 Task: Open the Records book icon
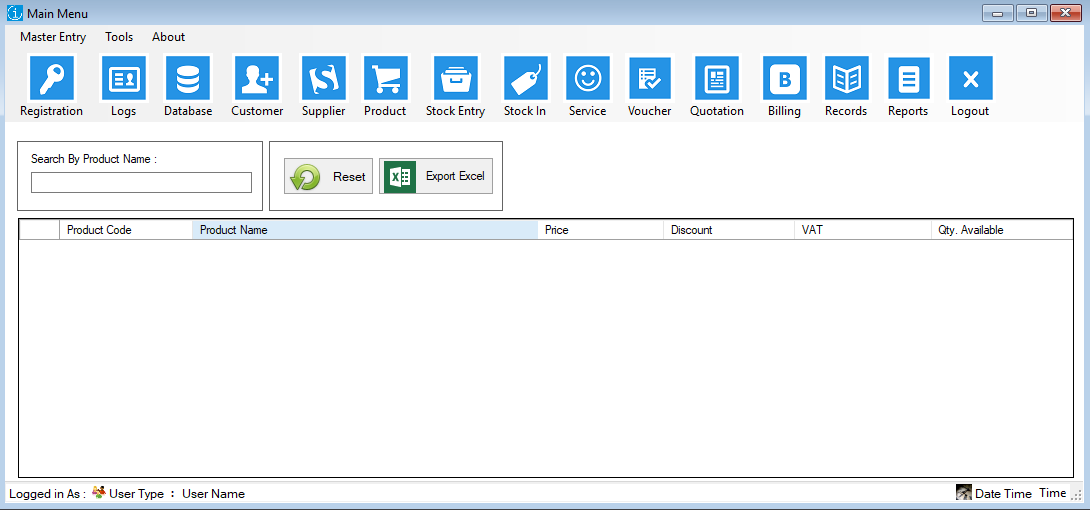[847, 78]
